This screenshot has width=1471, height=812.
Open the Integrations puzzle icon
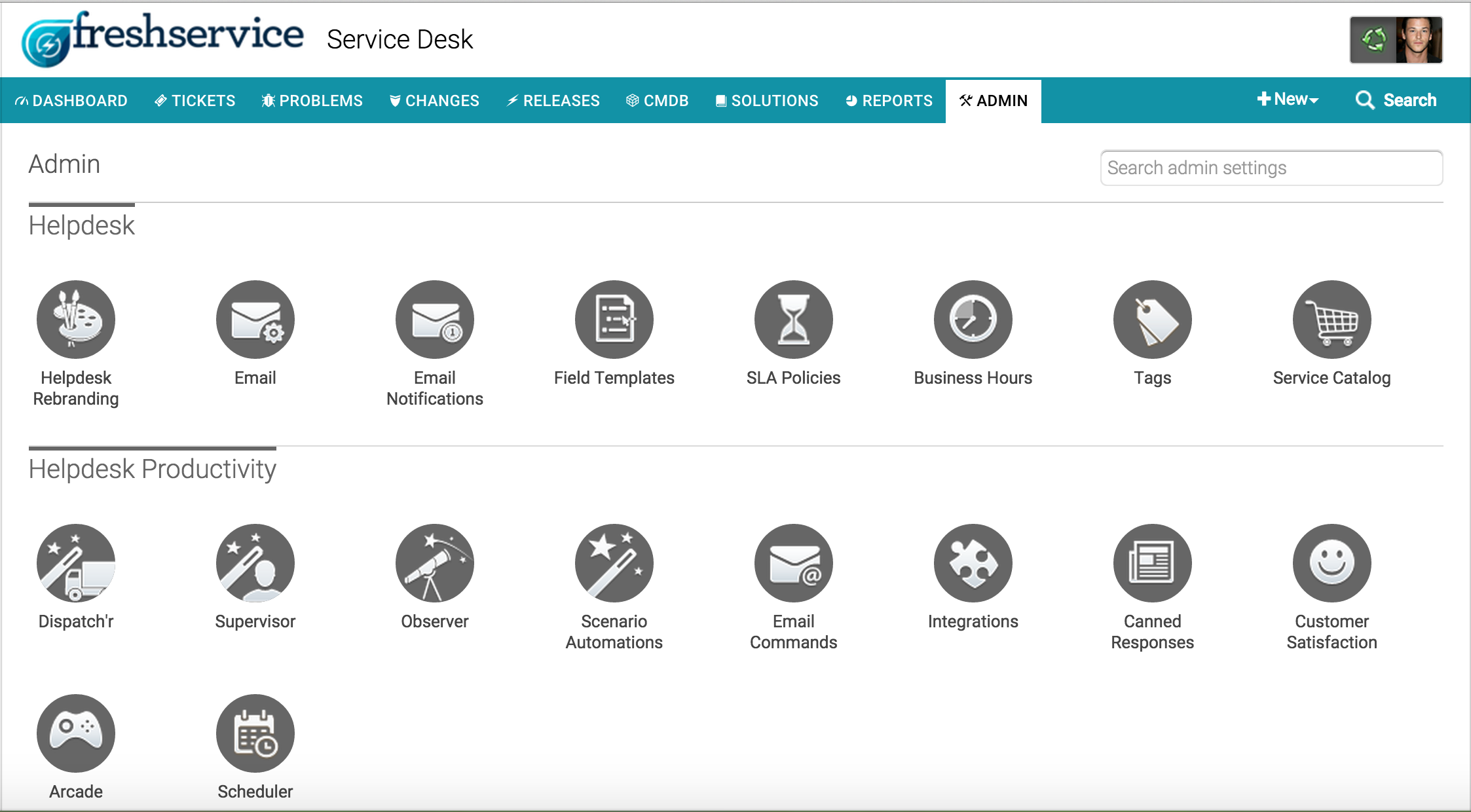click(973, 563)
